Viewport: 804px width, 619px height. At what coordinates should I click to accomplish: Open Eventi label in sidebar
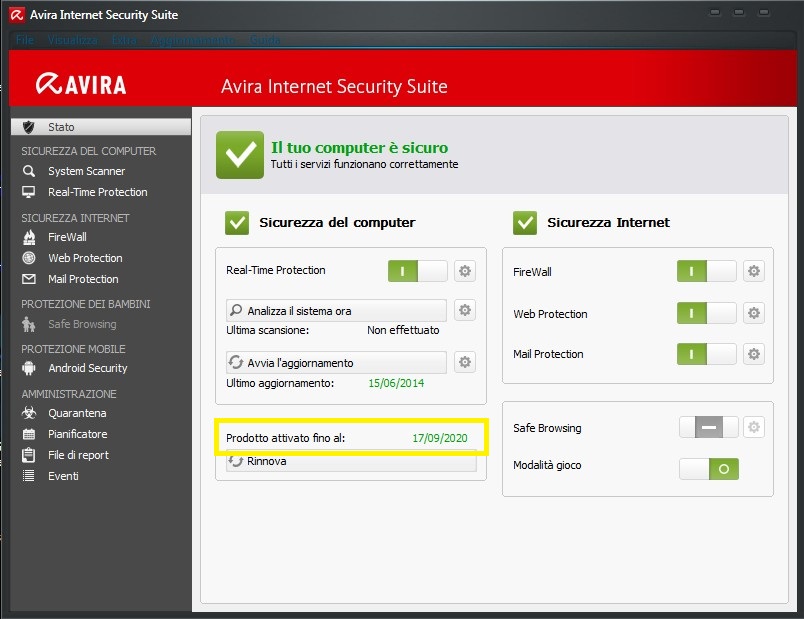(64, 476)
